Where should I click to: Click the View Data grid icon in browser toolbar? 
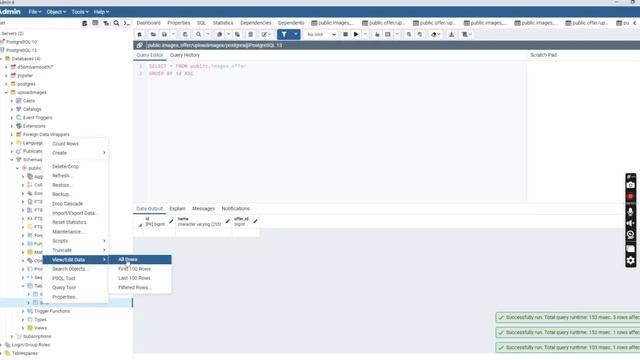[95, 23]
